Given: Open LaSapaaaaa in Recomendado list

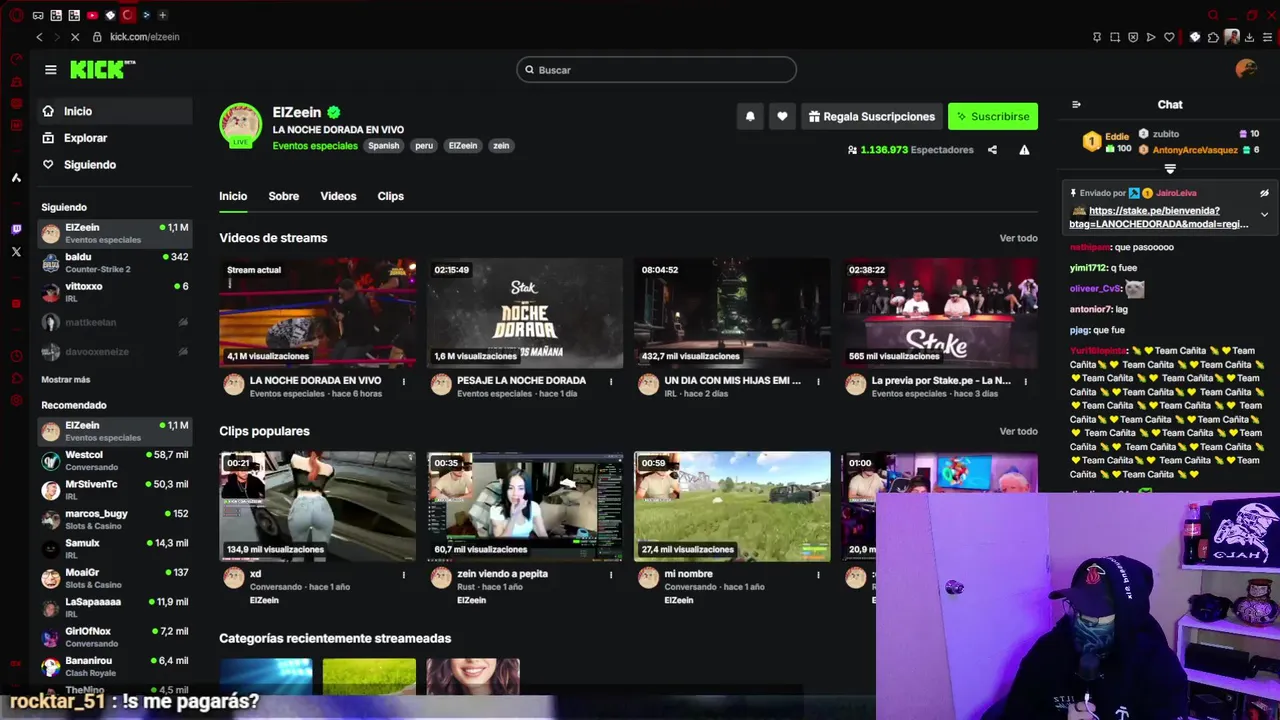Looking at the screenshot, I should [x=115, y=607].
